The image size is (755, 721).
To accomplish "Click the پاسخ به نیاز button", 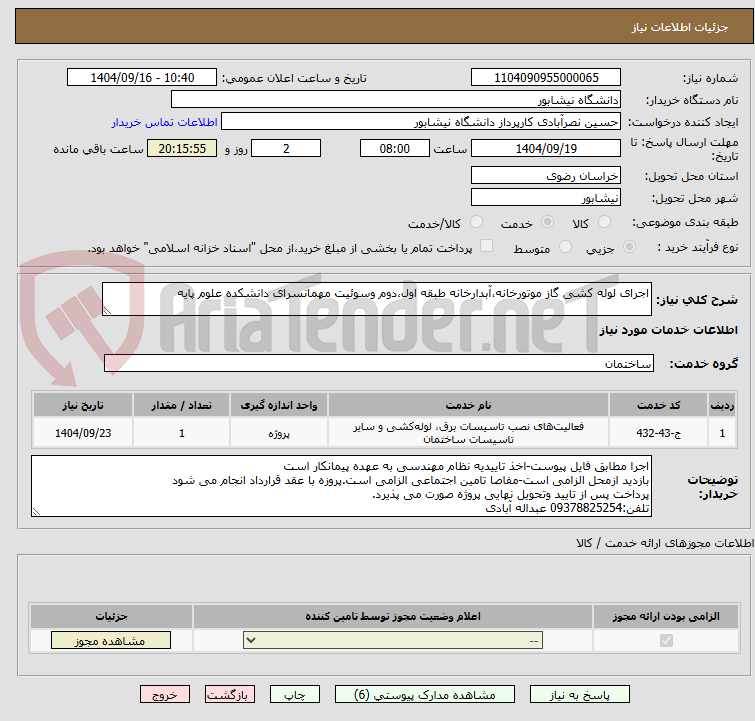I will coord(579,695).
